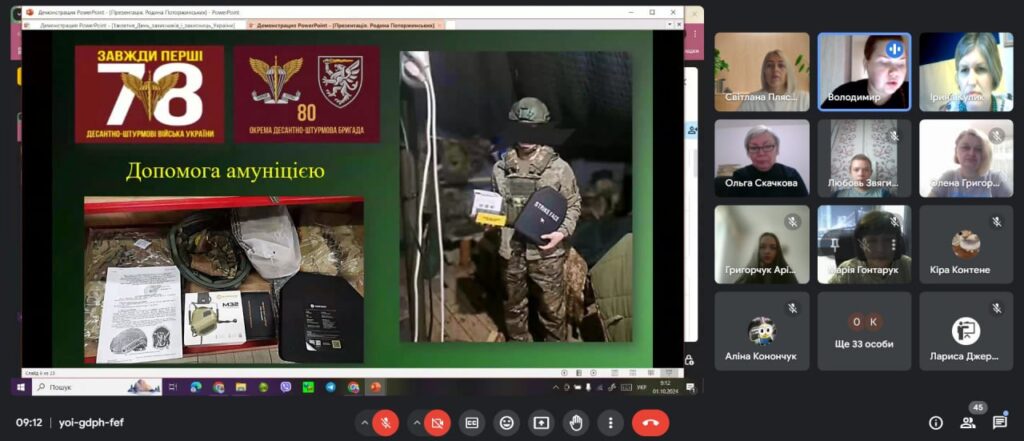Click muted mic icon on Аліна Конончук tile
The image size is (1024, 441).
[792, 308]
